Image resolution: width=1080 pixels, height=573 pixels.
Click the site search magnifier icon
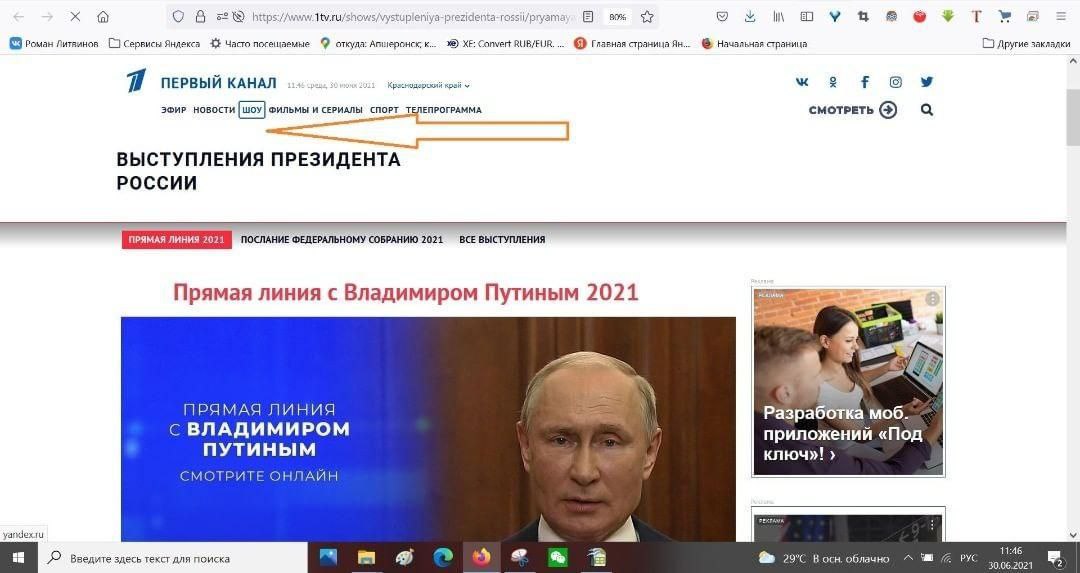[x=927, y=110]
